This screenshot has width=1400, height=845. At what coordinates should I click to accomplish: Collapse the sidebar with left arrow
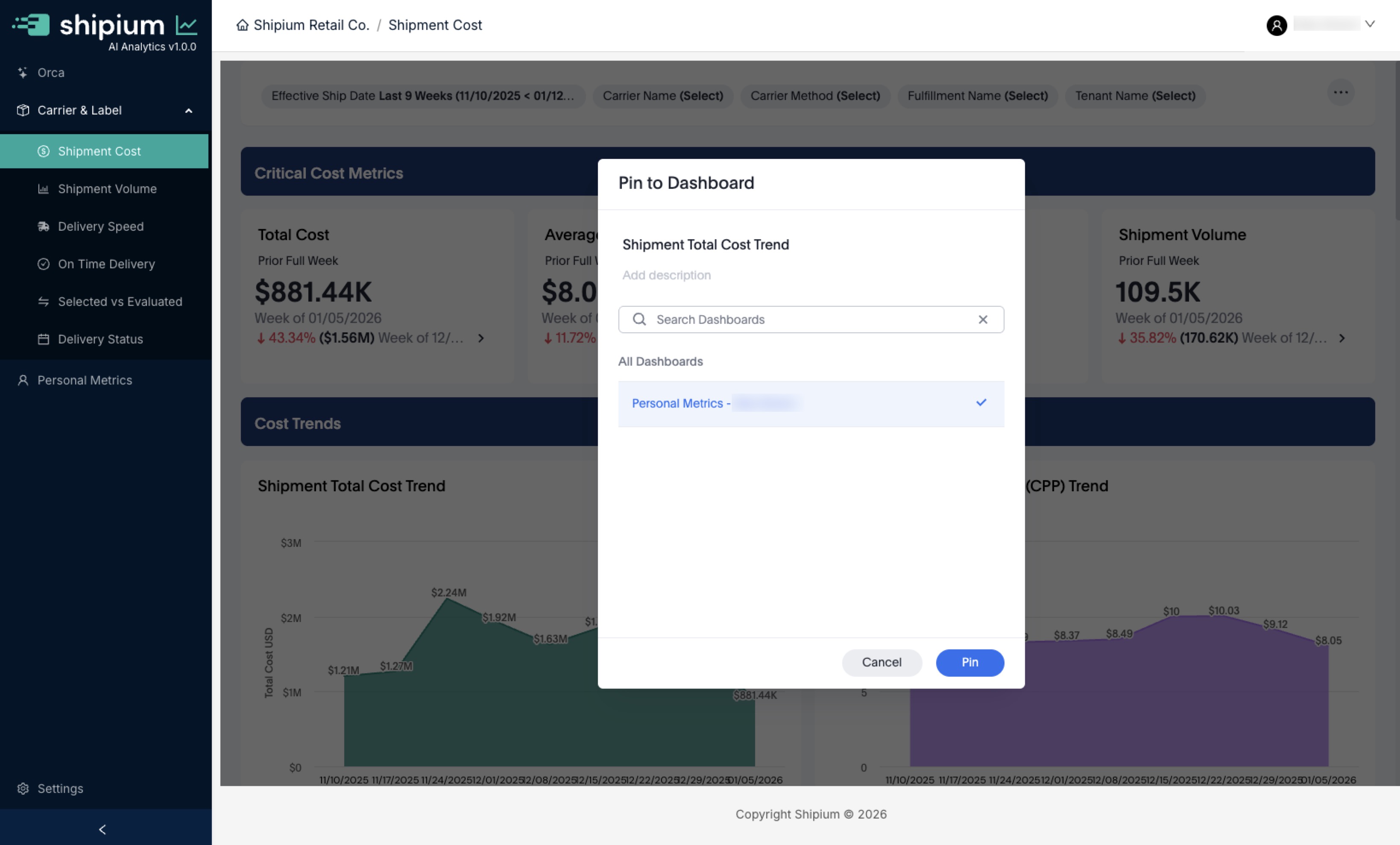coord(102,829)
